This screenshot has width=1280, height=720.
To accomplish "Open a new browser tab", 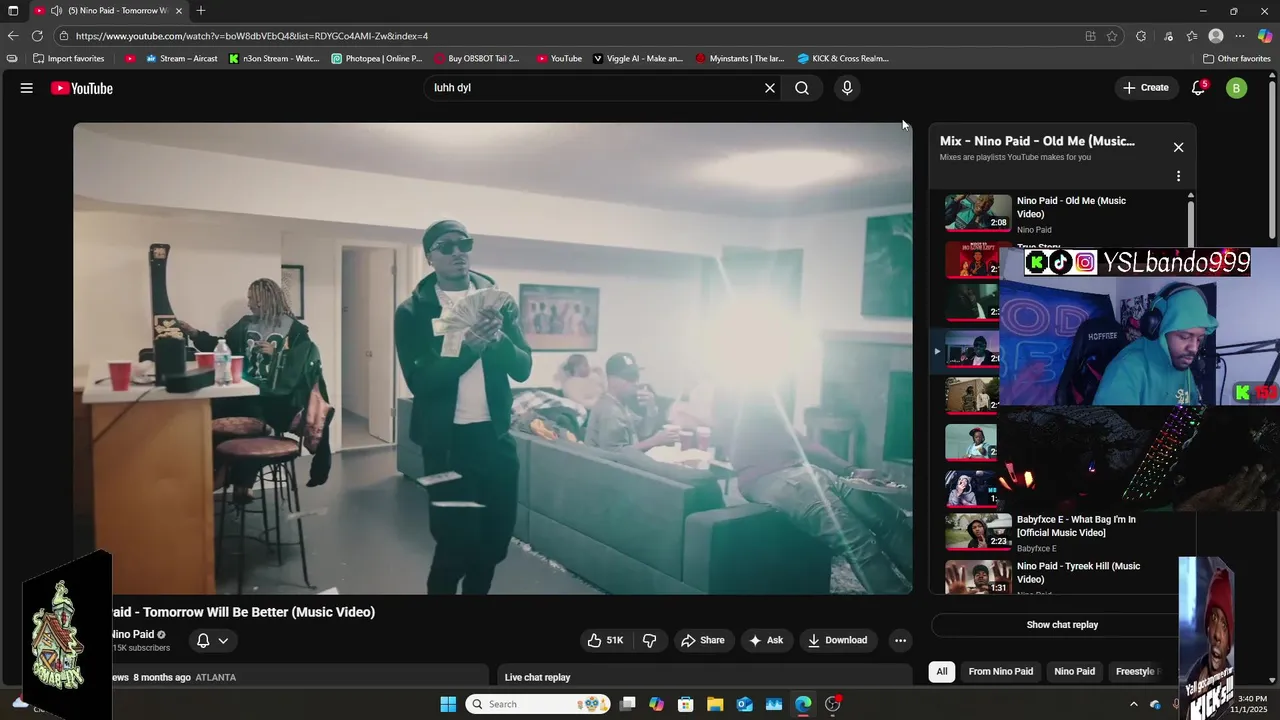I will tap(201, 11).
